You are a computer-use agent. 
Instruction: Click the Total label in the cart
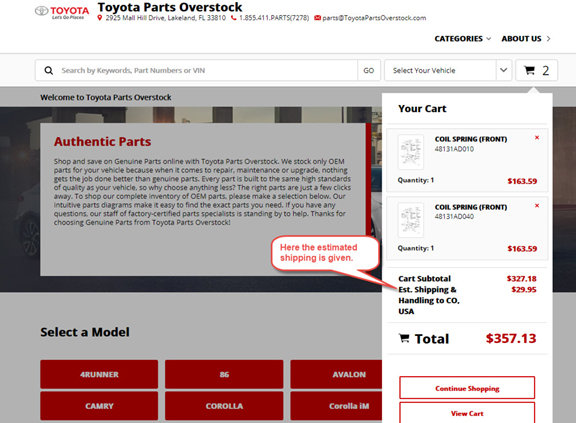432,339
